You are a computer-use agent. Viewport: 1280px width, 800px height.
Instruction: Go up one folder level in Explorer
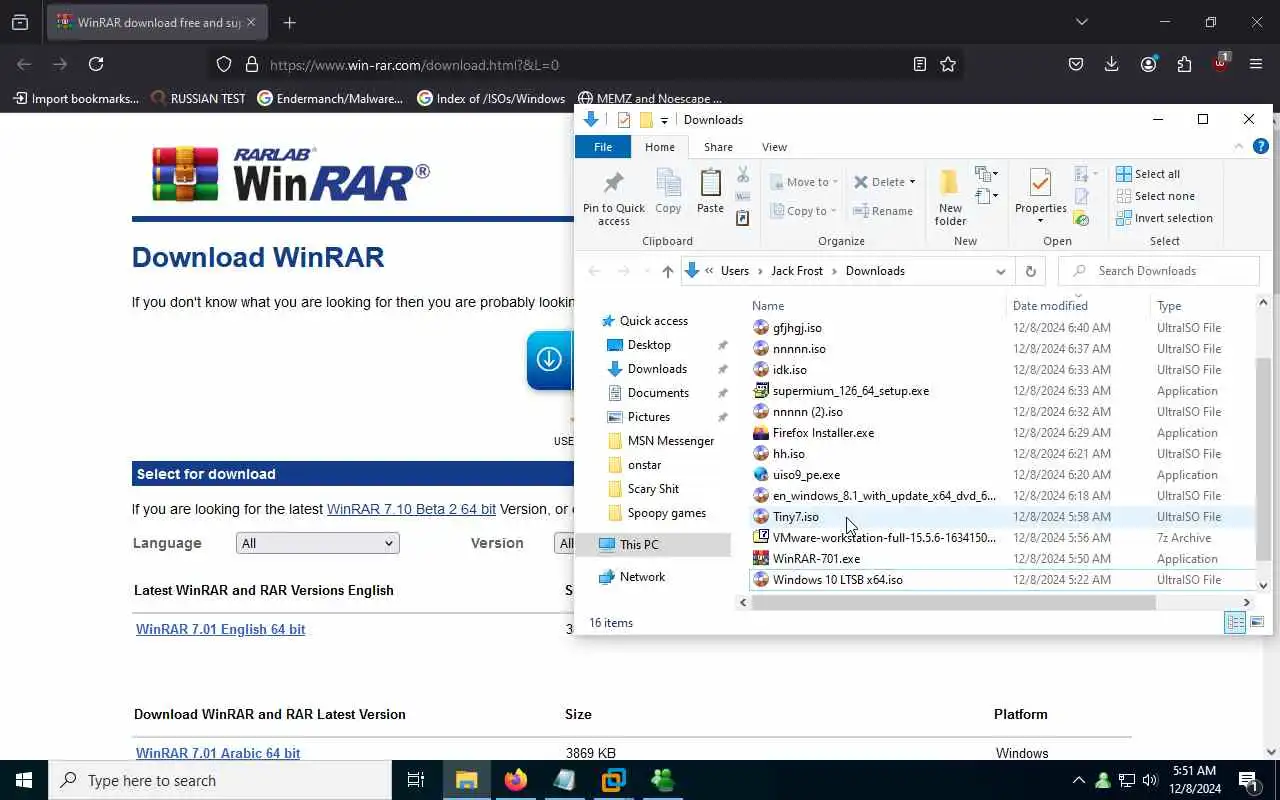pos(668,271)
